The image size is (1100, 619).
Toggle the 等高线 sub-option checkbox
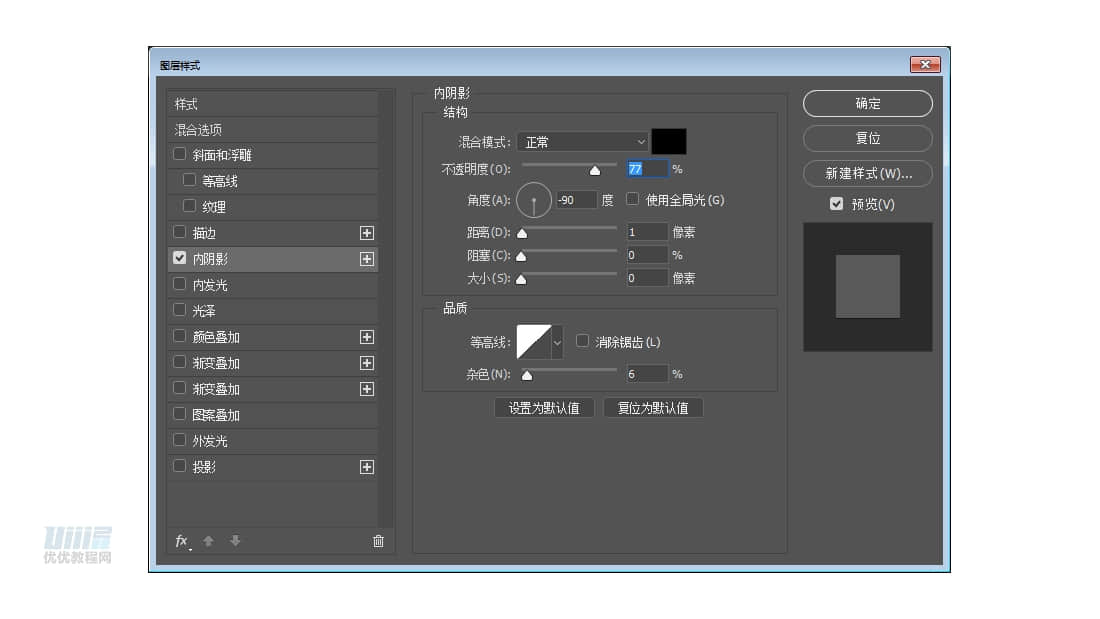coord(189,180)
